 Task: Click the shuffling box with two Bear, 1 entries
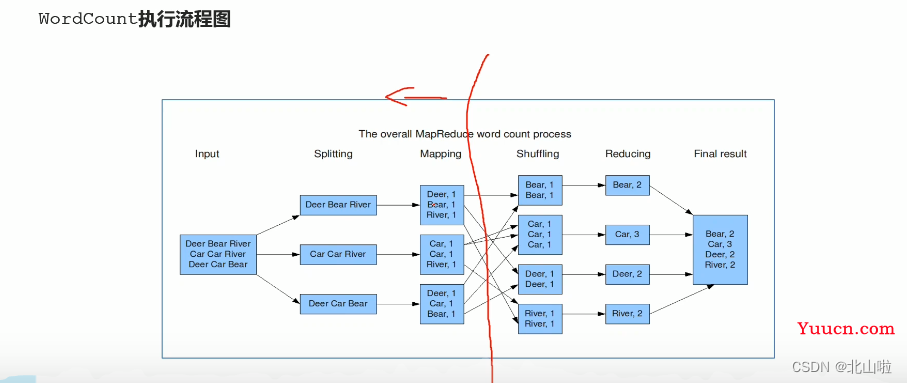tap(540, 190)
